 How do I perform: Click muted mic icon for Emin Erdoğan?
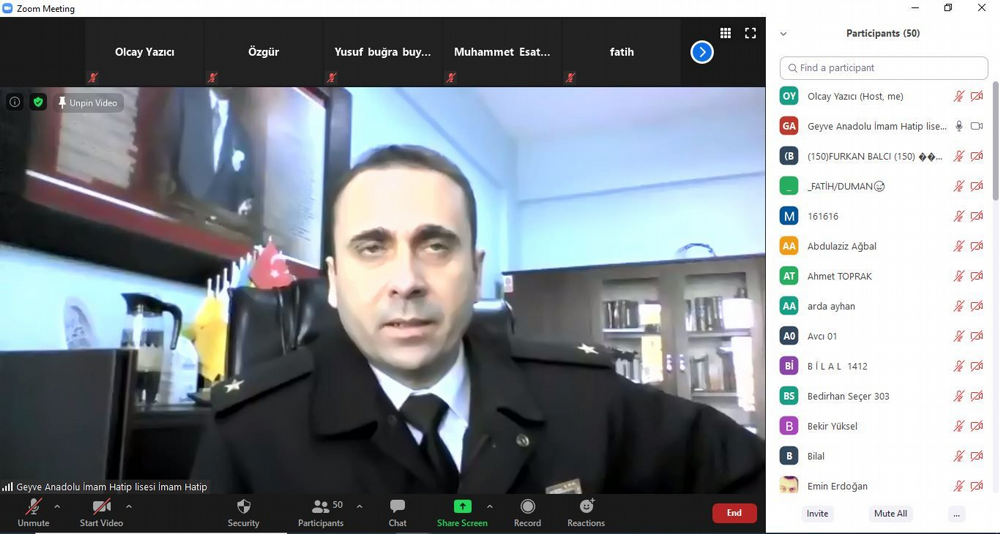959,486
